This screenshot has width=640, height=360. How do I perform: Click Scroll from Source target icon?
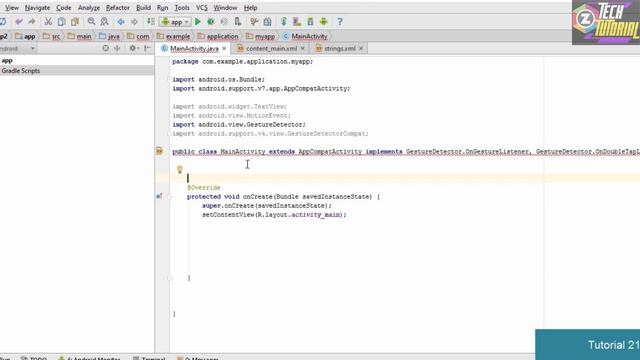click(x=105, y=48)
